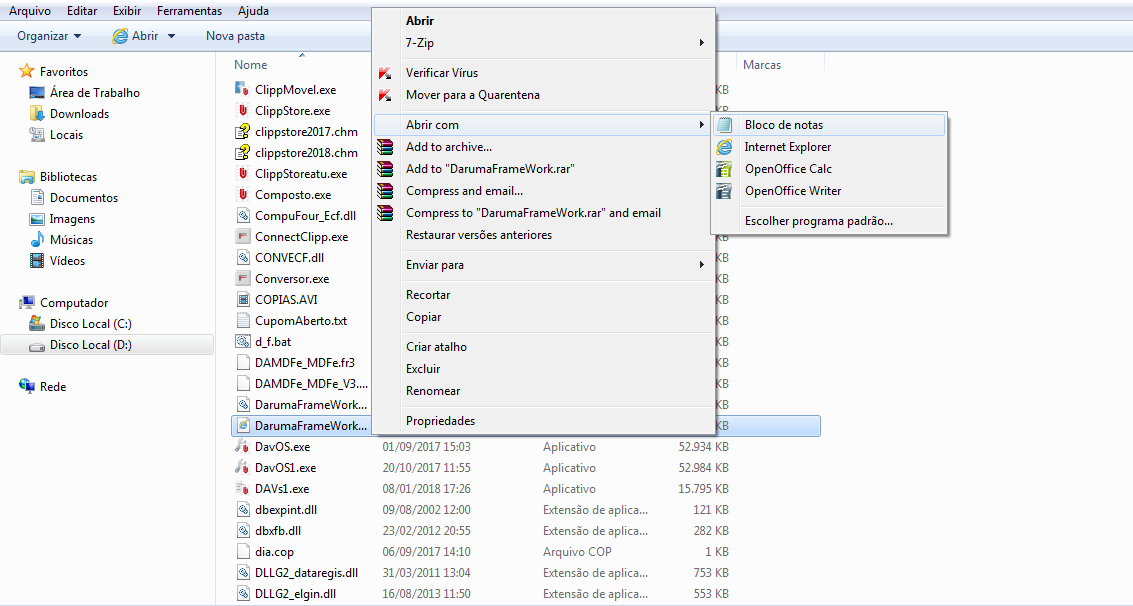
Task: Select Disco Local (C:) in navigation pane
Action: pos(90,324)
